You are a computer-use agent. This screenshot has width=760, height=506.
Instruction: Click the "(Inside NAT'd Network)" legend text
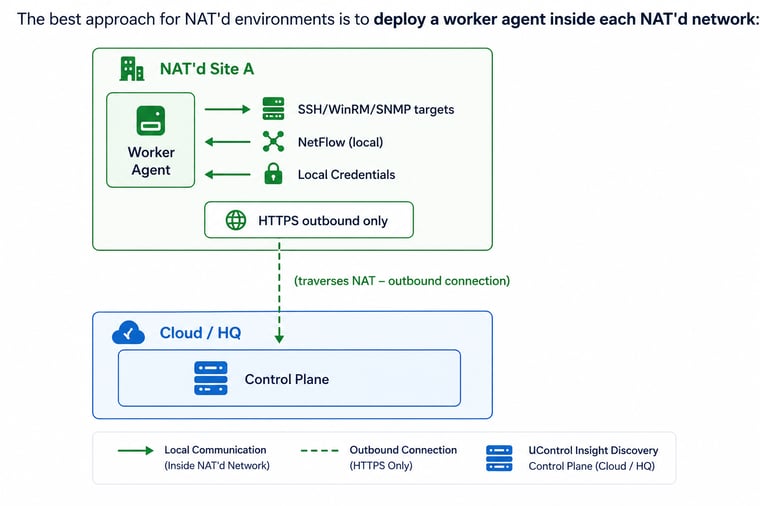(x=217, y=466)
